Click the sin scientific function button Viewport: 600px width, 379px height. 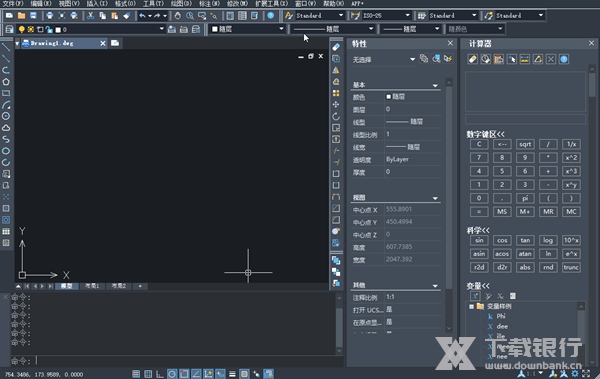479,240
